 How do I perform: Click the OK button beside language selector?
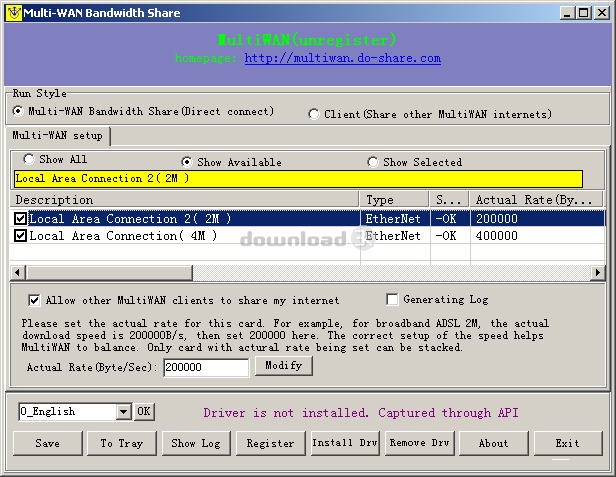click(x=144, y=412)
